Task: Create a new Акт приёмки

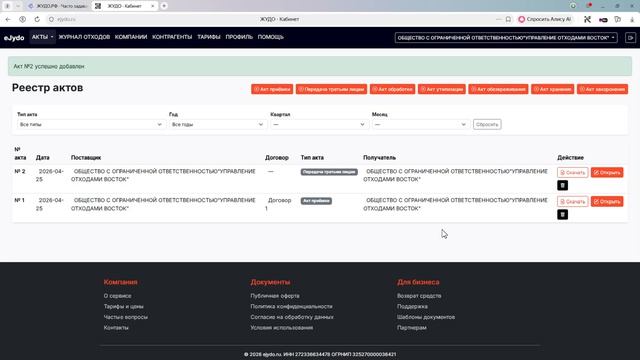Action: [272, 89]
